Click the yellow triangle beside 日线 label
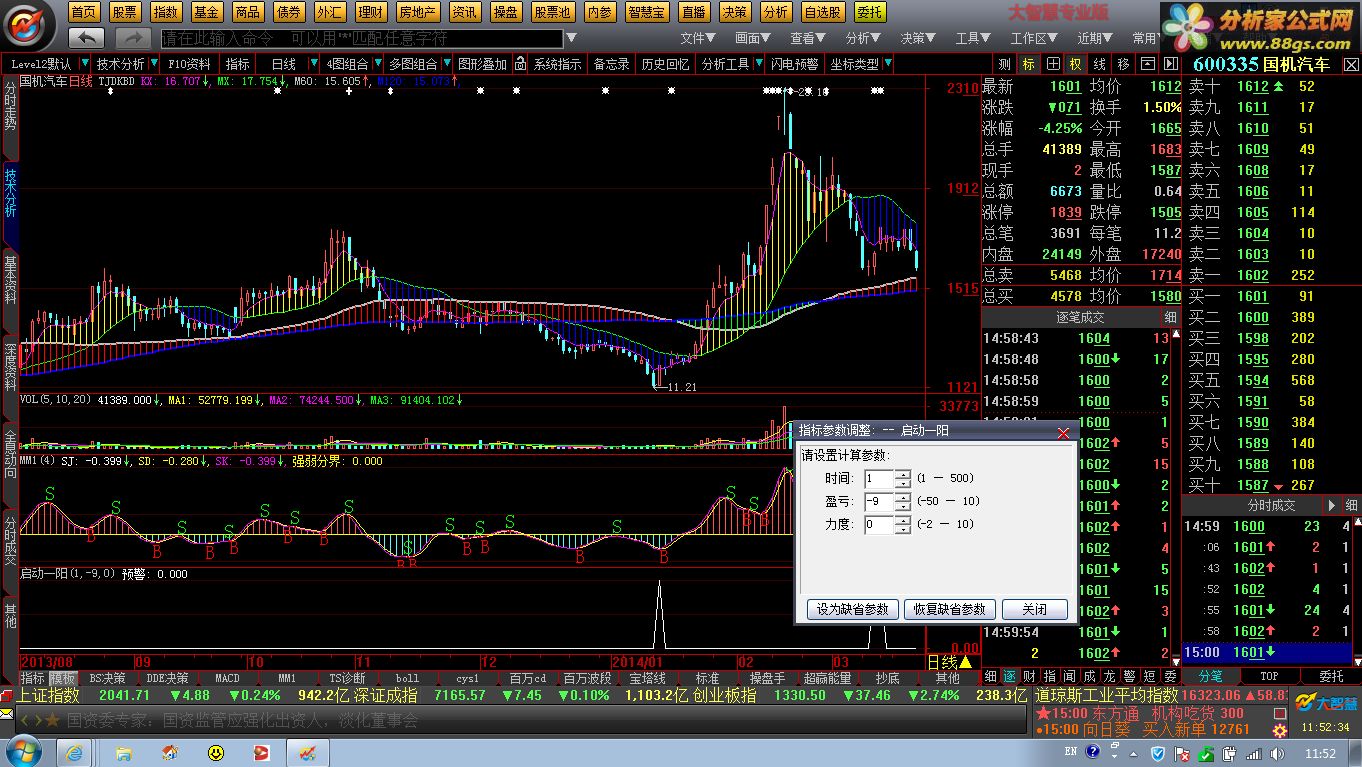This screenshot has height=767, width=1362. point(966,662)
